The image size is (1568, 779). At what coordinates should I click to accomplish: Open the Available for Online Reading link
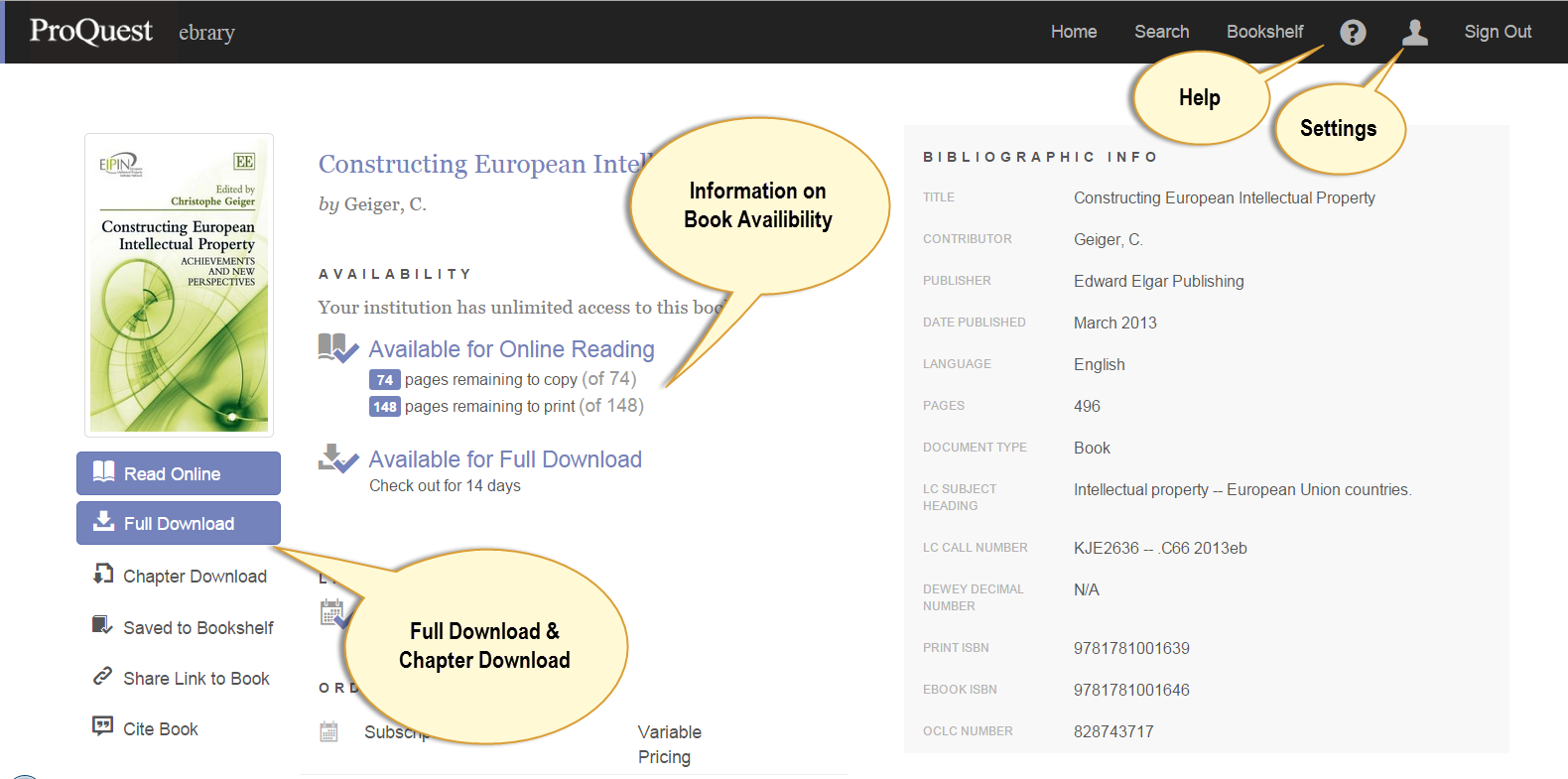(x=511, y=349)
